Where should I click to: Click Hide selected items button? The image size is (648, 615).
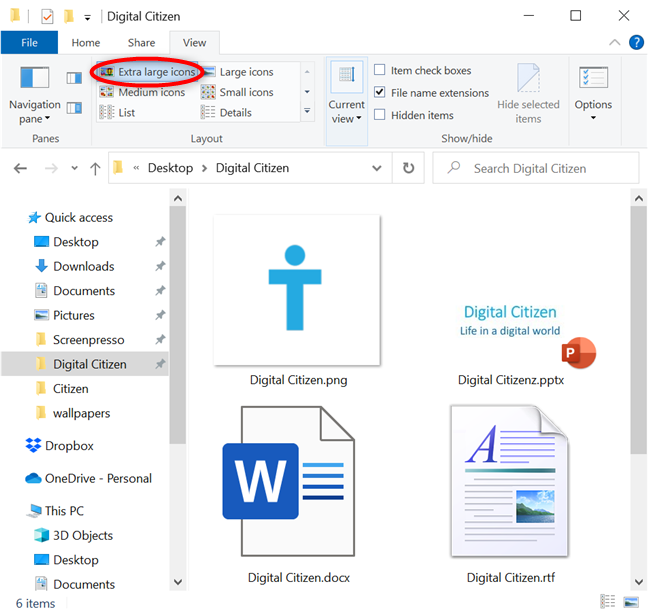(528, 94)
